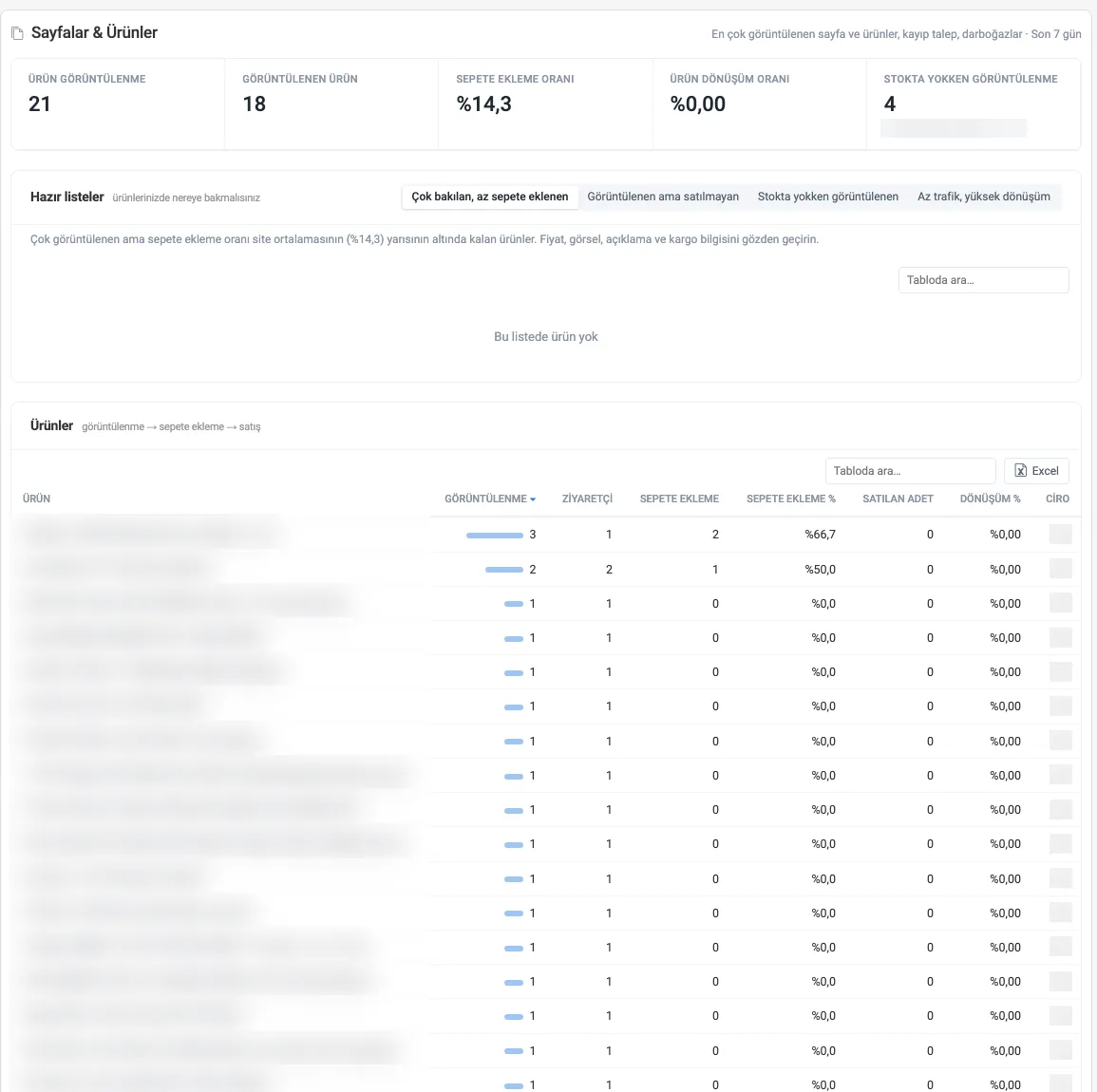This screenshot has height=1092, width=1097.
Task: Click the view bar for the 2-view product
Action: click(x=504, y=570)
